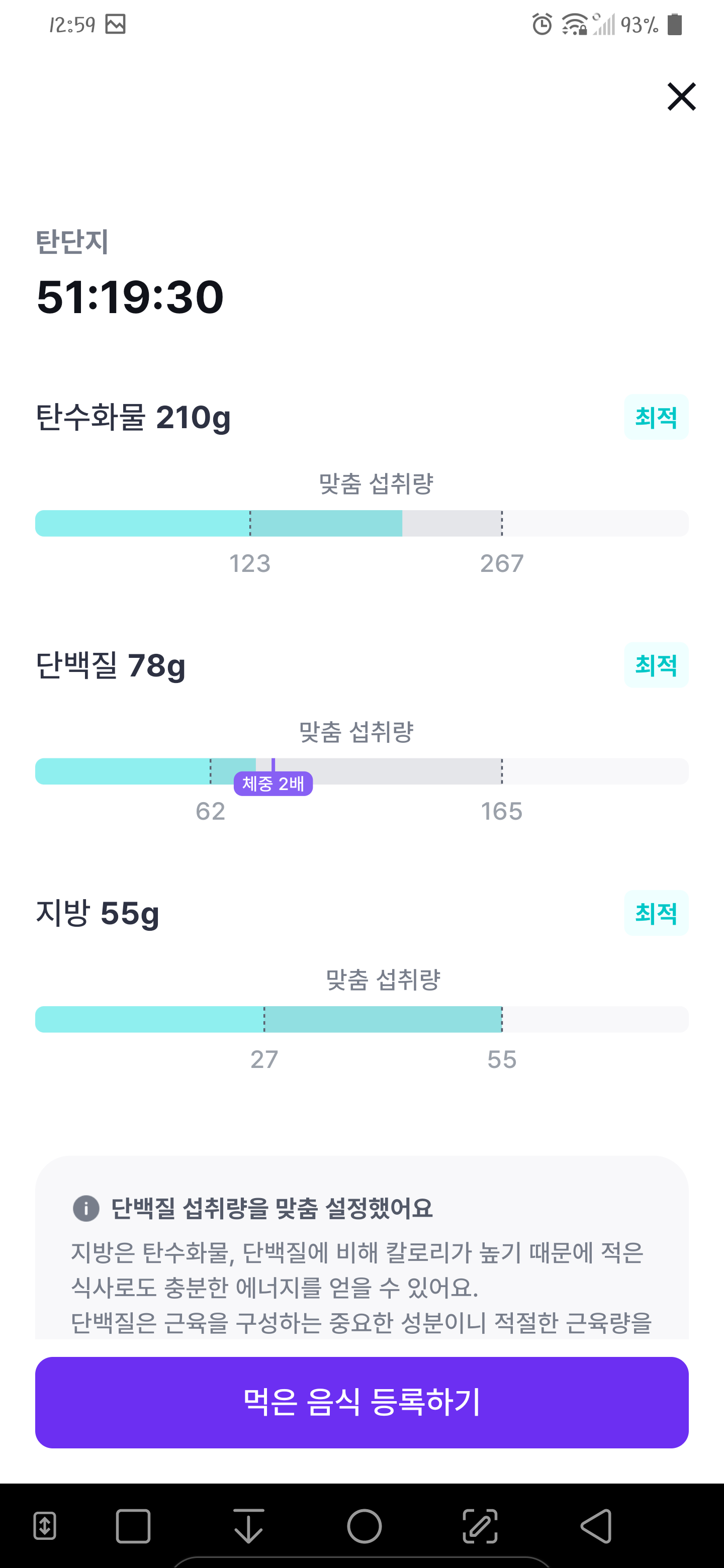The height and width of the screenshot is (1568, 724).
Task: Tap the 탄수화물 intake progress bar
Action: pyautogui.click(x=361, y=524)
